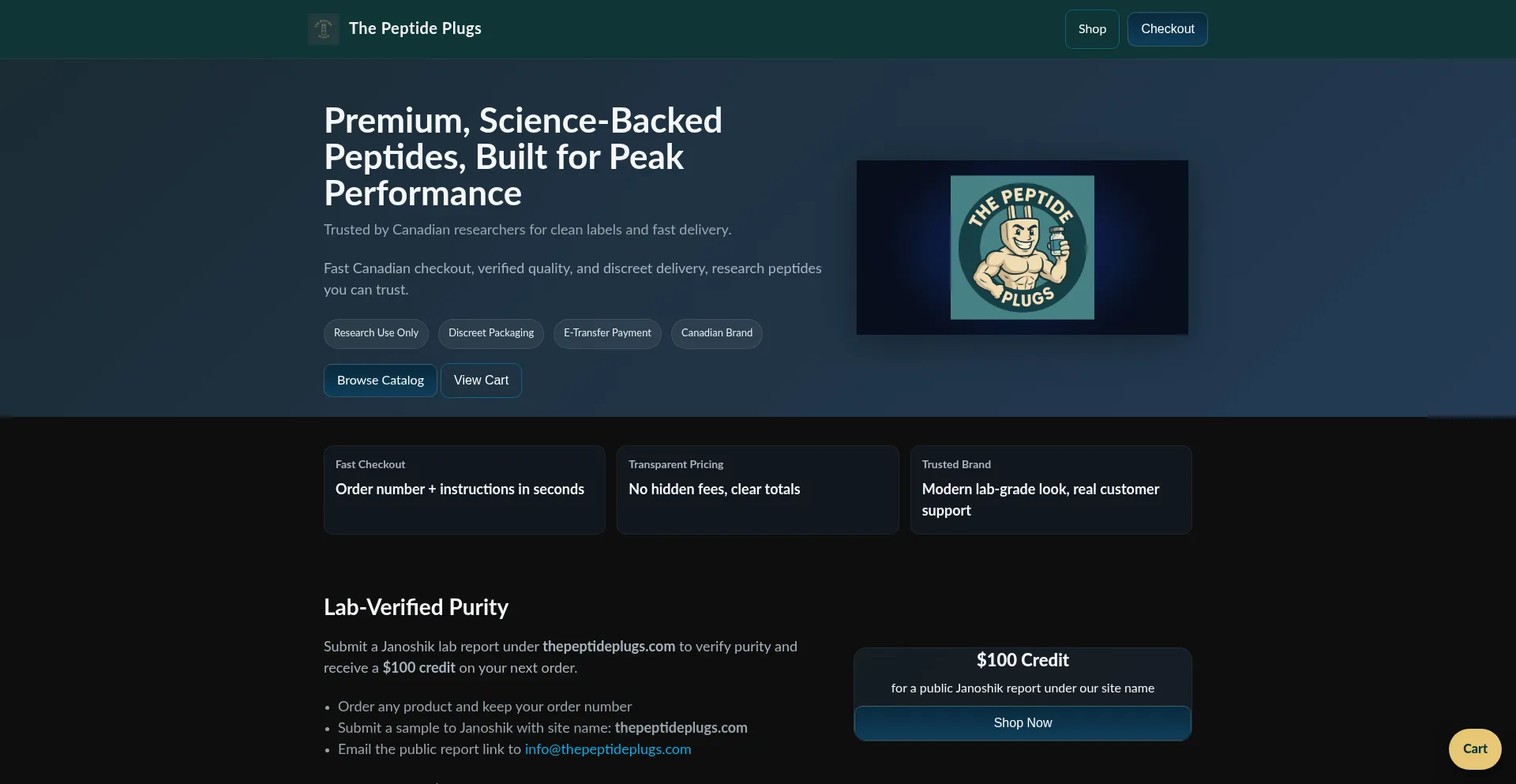Select the Fast Checkout card
Viewport: 1516px width, 784px height.
[x=464, y=490]
